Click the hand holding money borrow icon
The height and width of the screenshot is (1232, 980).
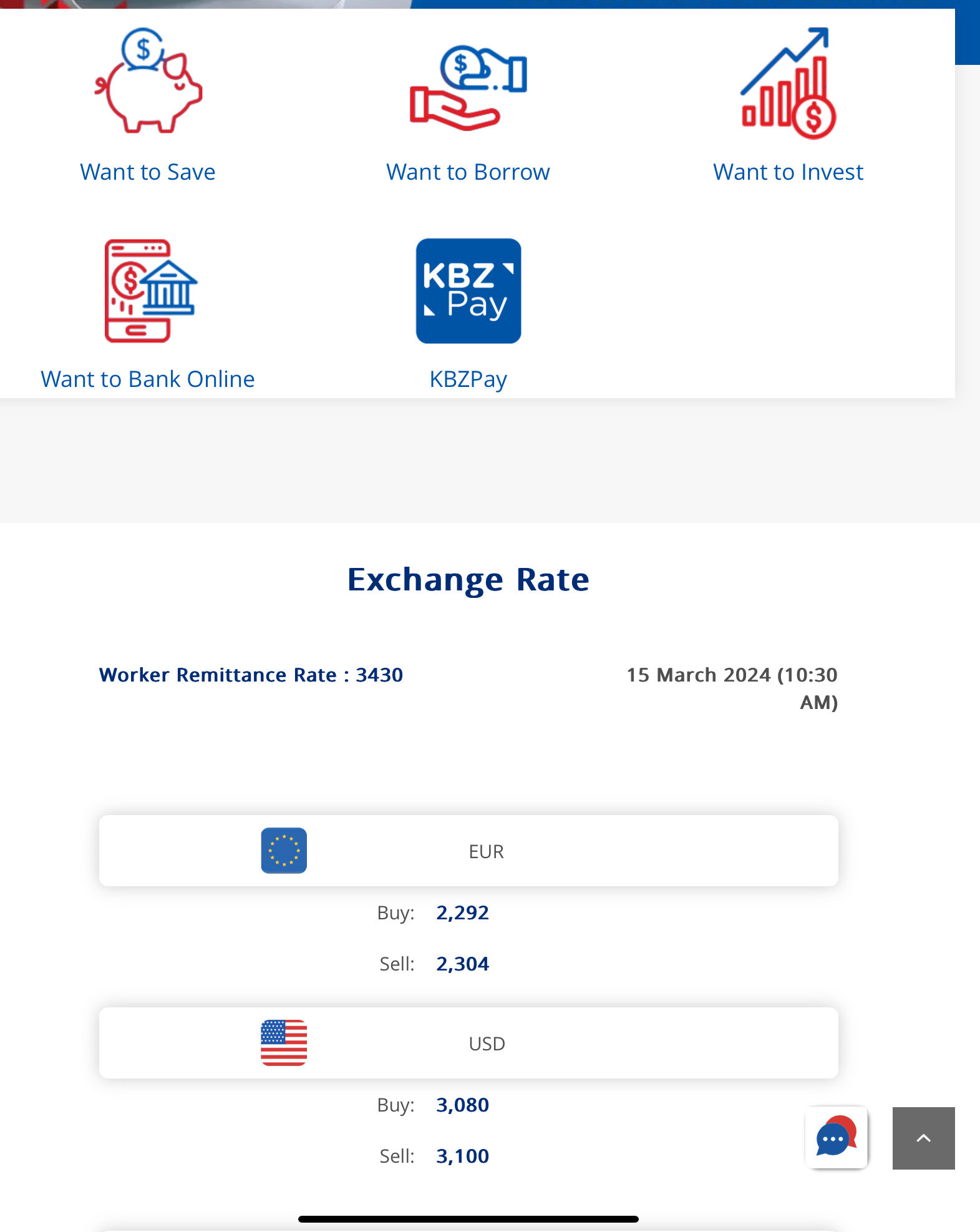pyautogui.click(x=468, y=87)
